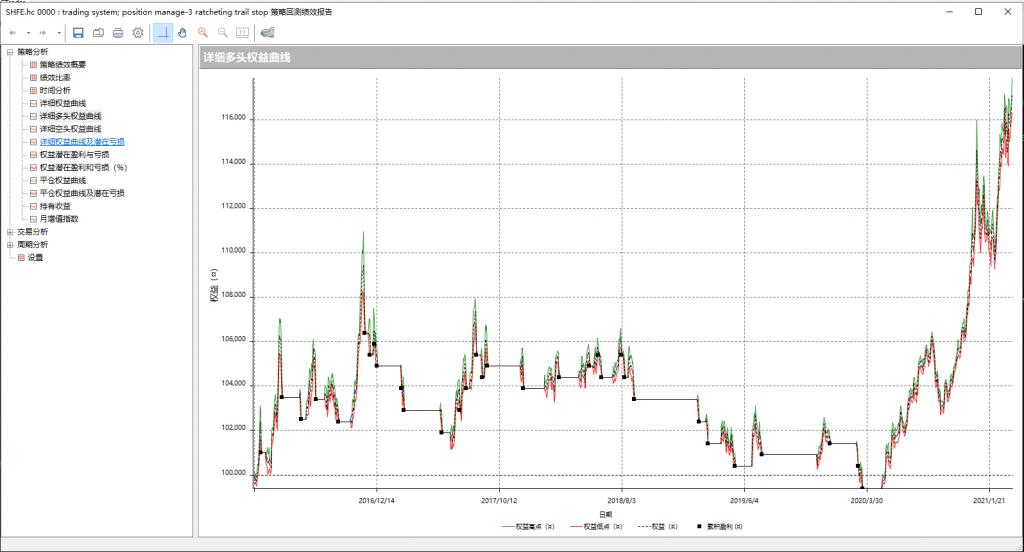Select 平仓权益曲线 in the tree
The height and width of the screenshot is (552, 1024).
tap(63, 180)
